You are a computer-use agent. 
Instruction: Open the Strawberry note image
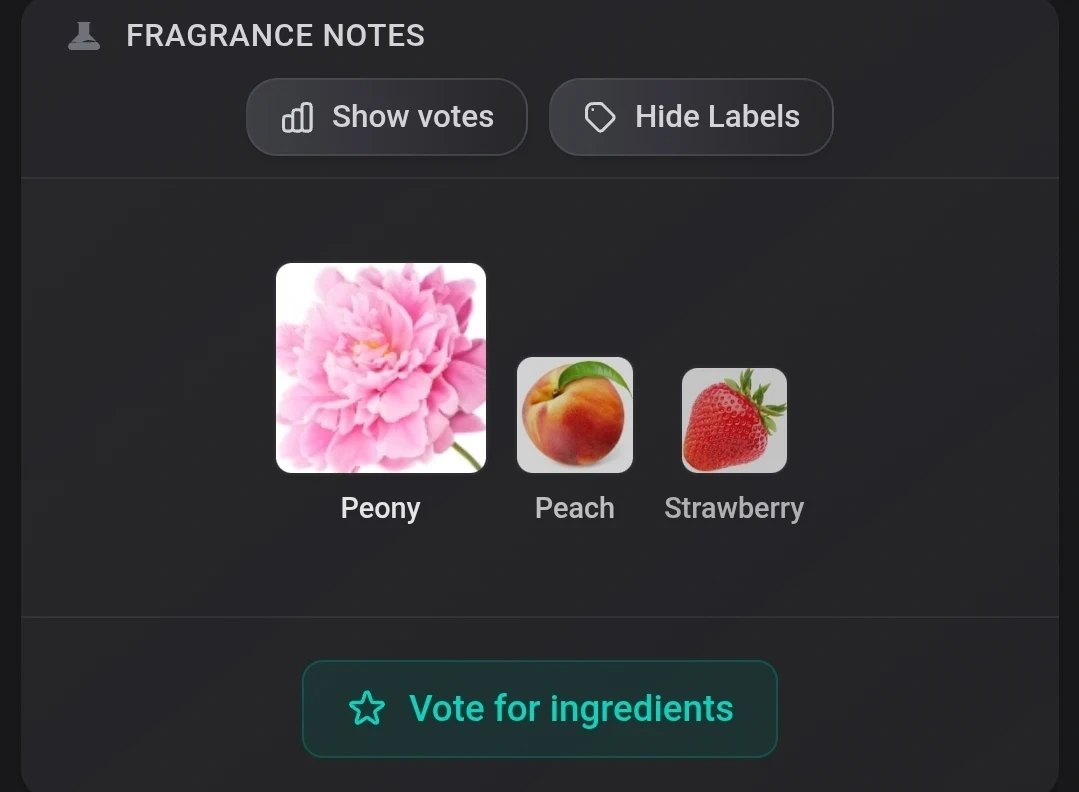pos(734,420)
